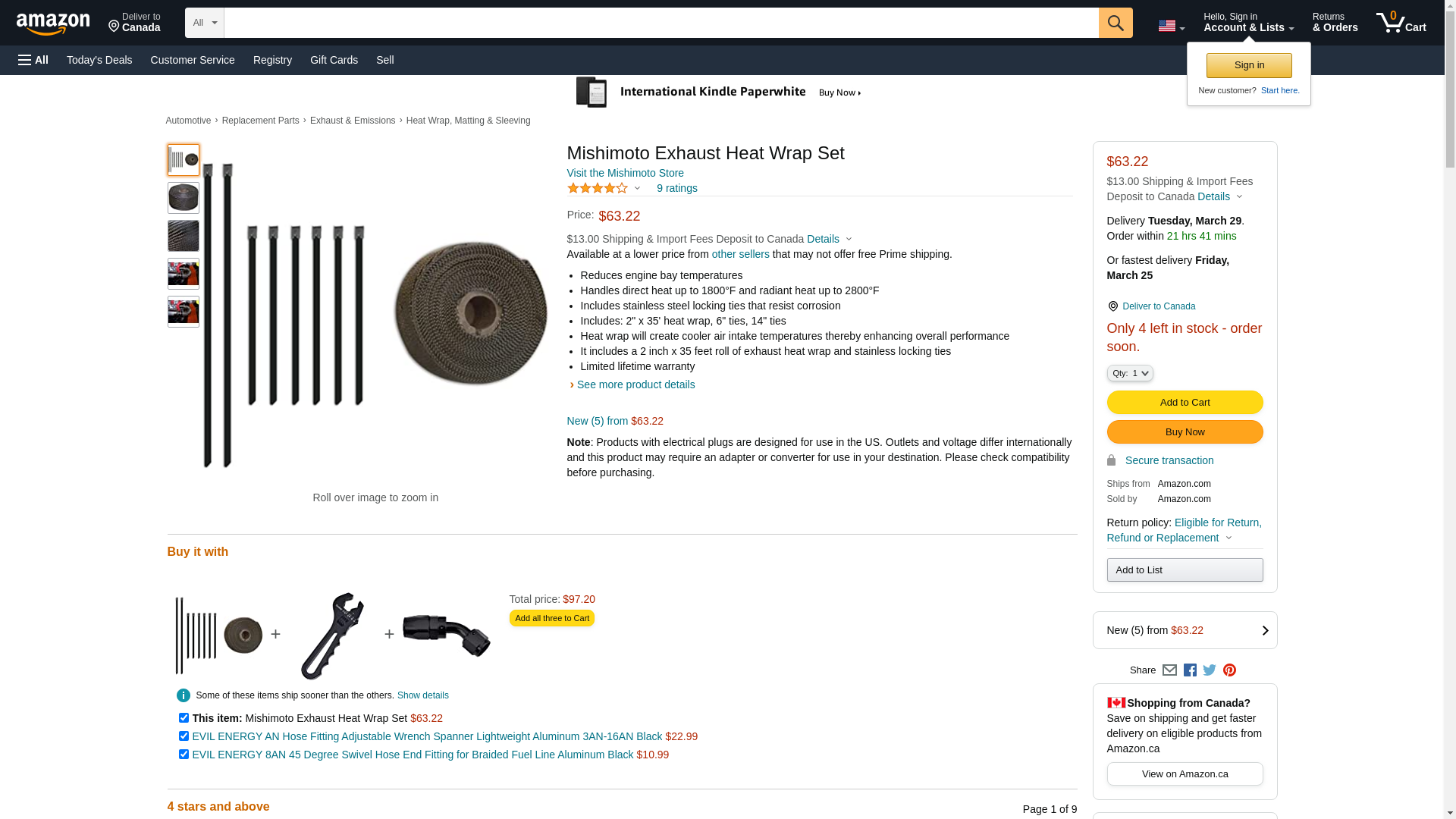The width and height of the screenshot is (1456, 819).
Task: Open Today's Deals in the navigation bar
Action: click(x=99, y=60)
